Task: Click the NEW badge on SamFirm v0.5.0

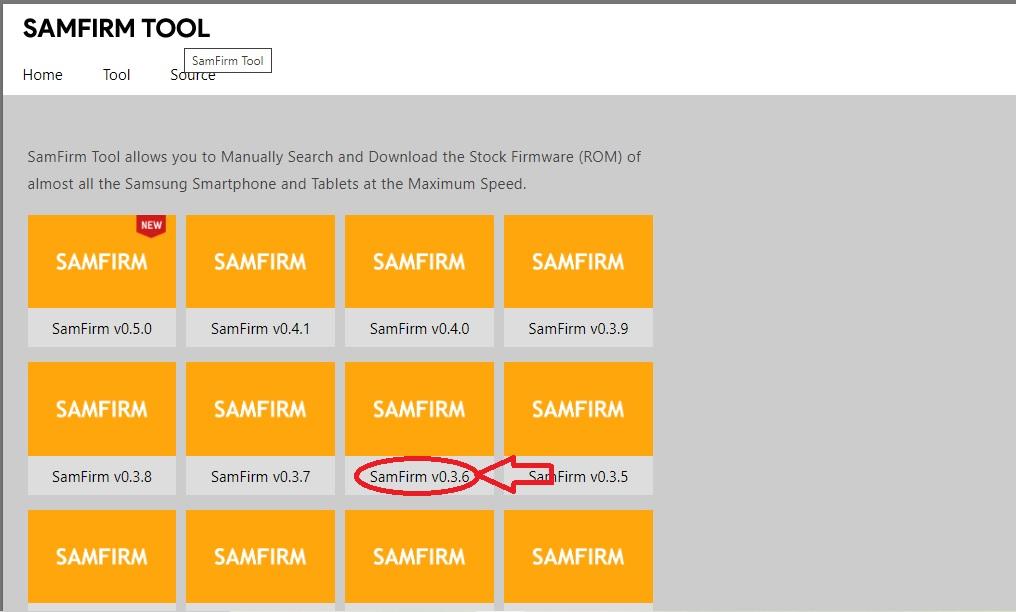Action: pos(151,225)
